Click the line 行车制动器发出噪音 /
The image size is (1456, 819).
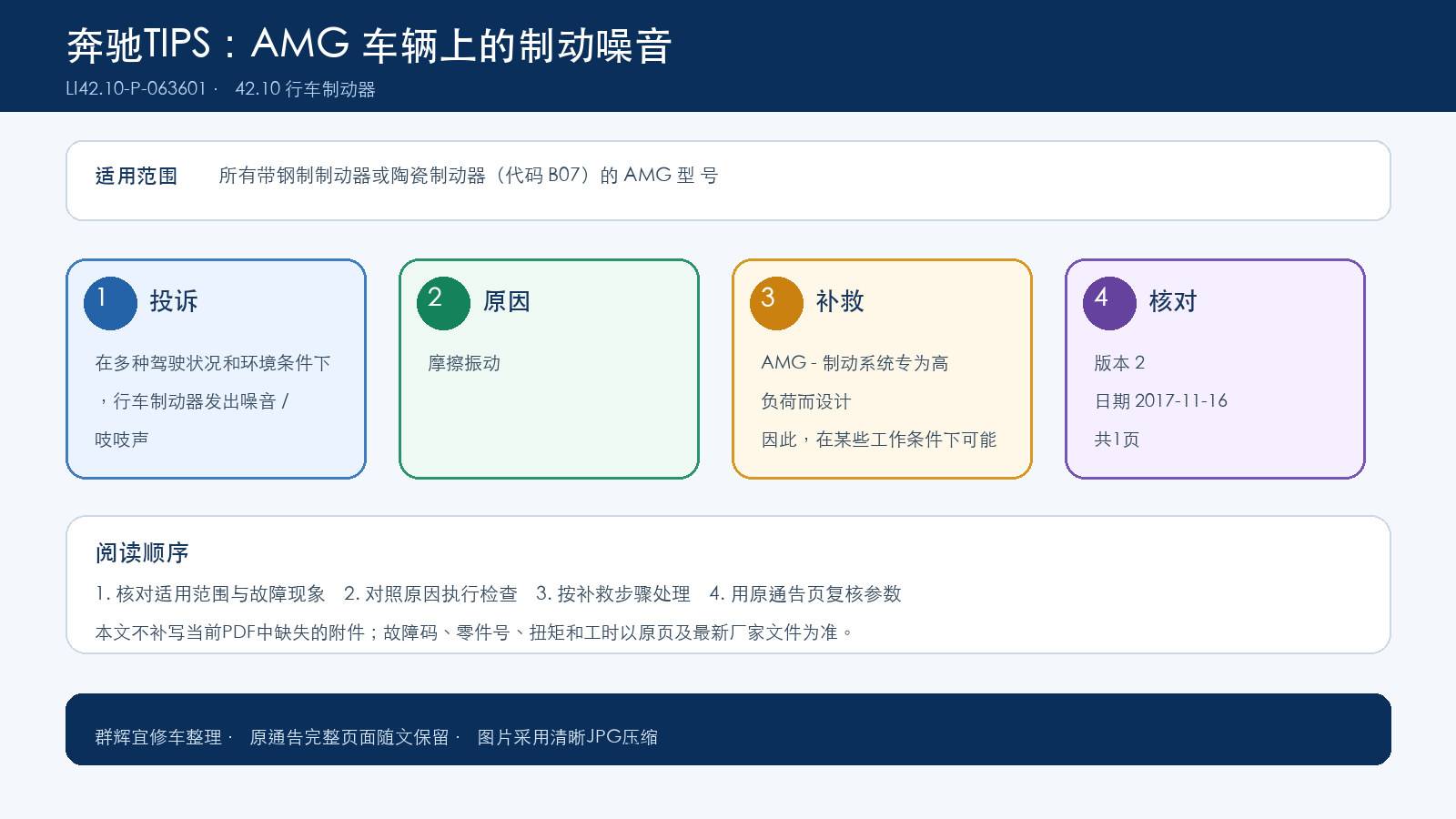[201, 401]
